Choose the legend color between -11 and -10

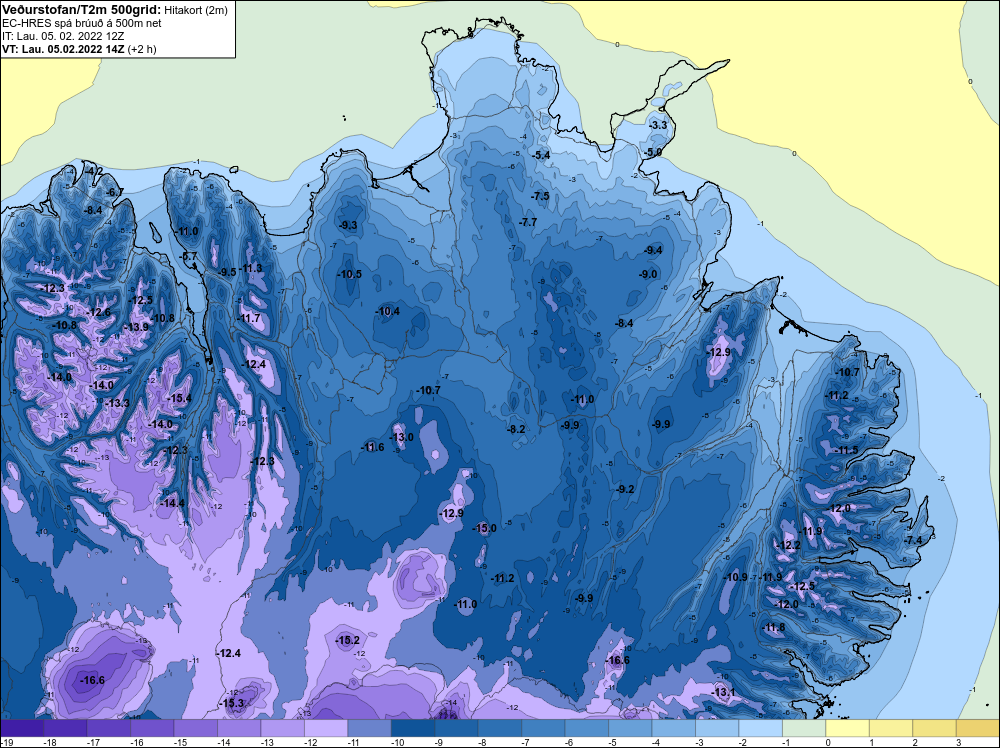370,728
